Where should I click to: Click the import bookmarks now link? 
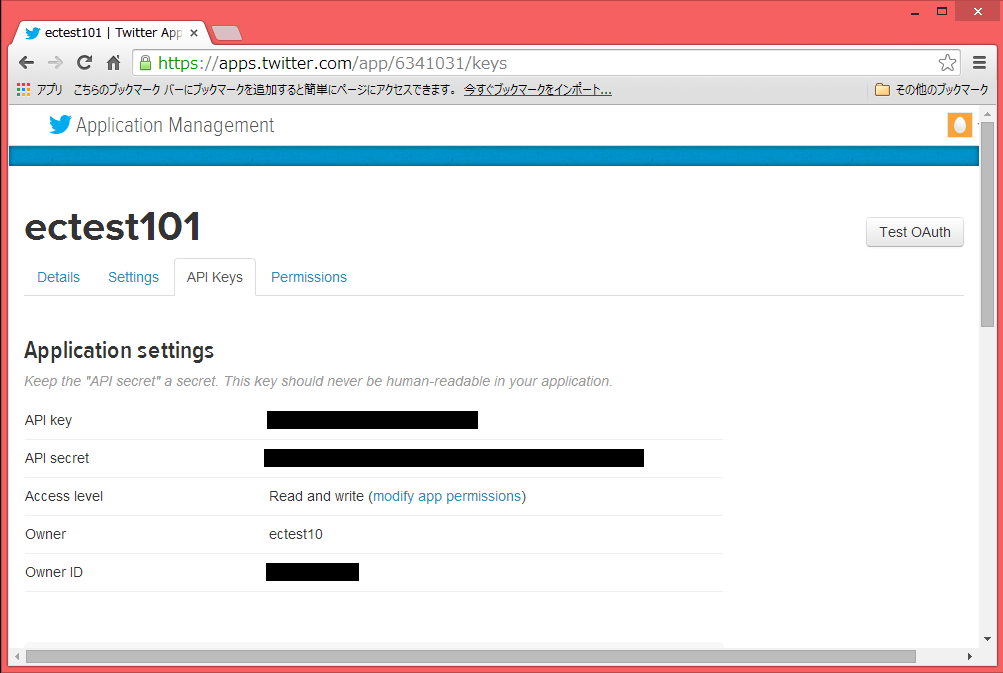point(538,90)
